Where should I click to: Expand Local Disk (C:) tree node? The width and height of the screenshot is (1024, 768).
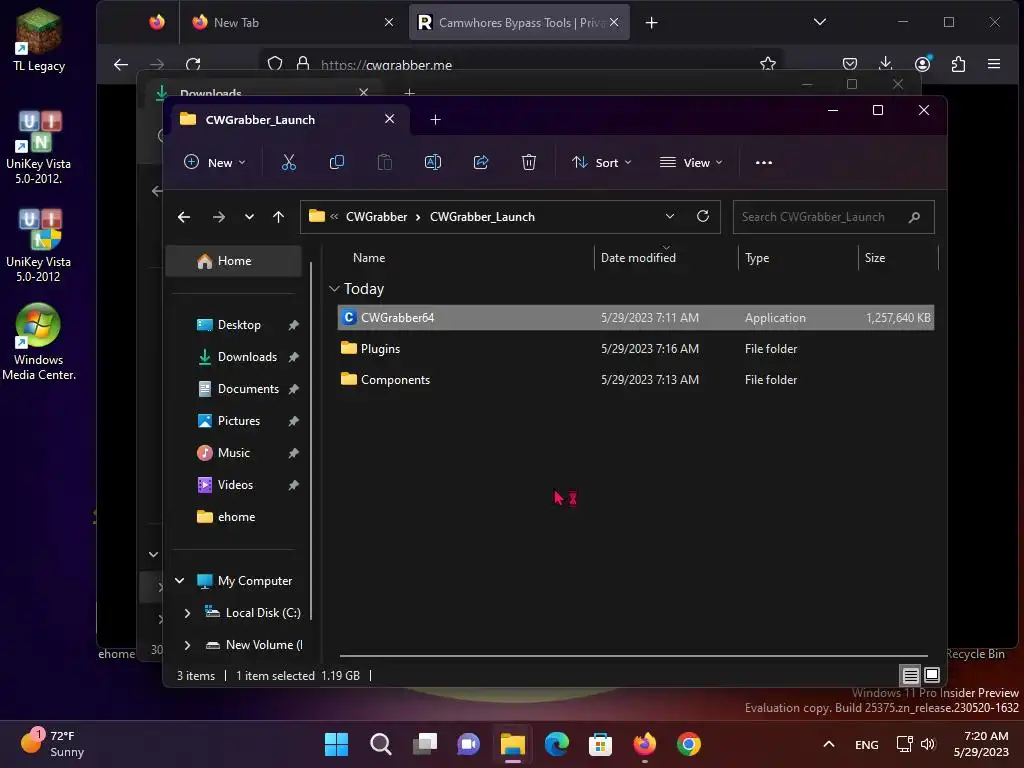point(187,613)
